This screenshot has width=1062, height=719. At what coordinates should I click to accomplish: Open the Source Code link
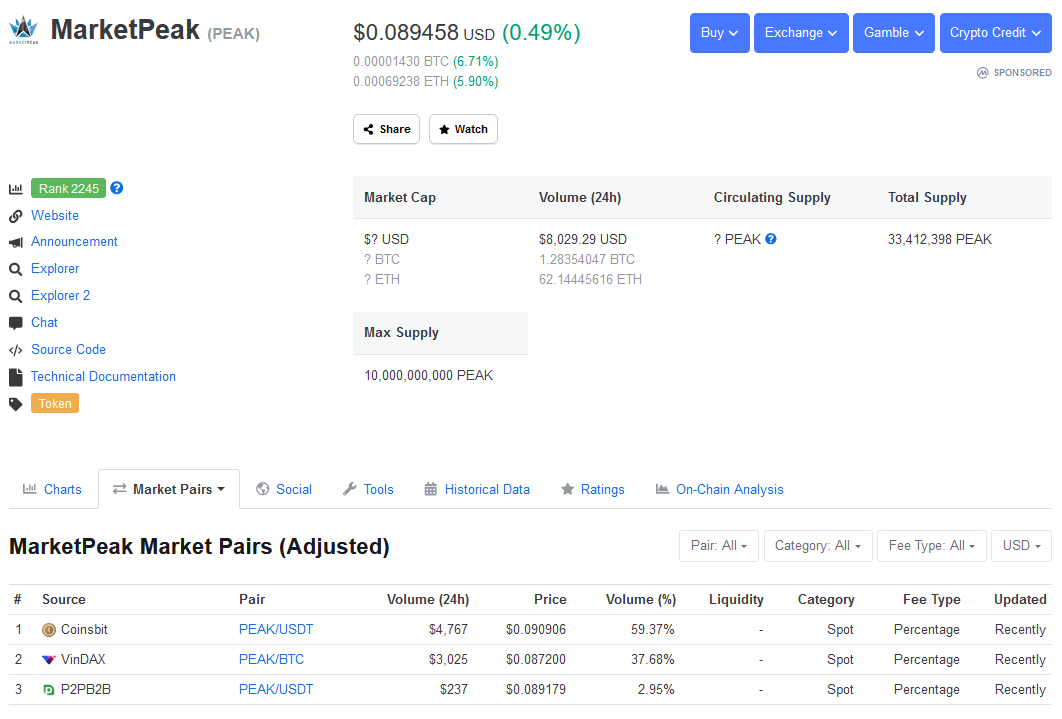[x=68, y=350]
